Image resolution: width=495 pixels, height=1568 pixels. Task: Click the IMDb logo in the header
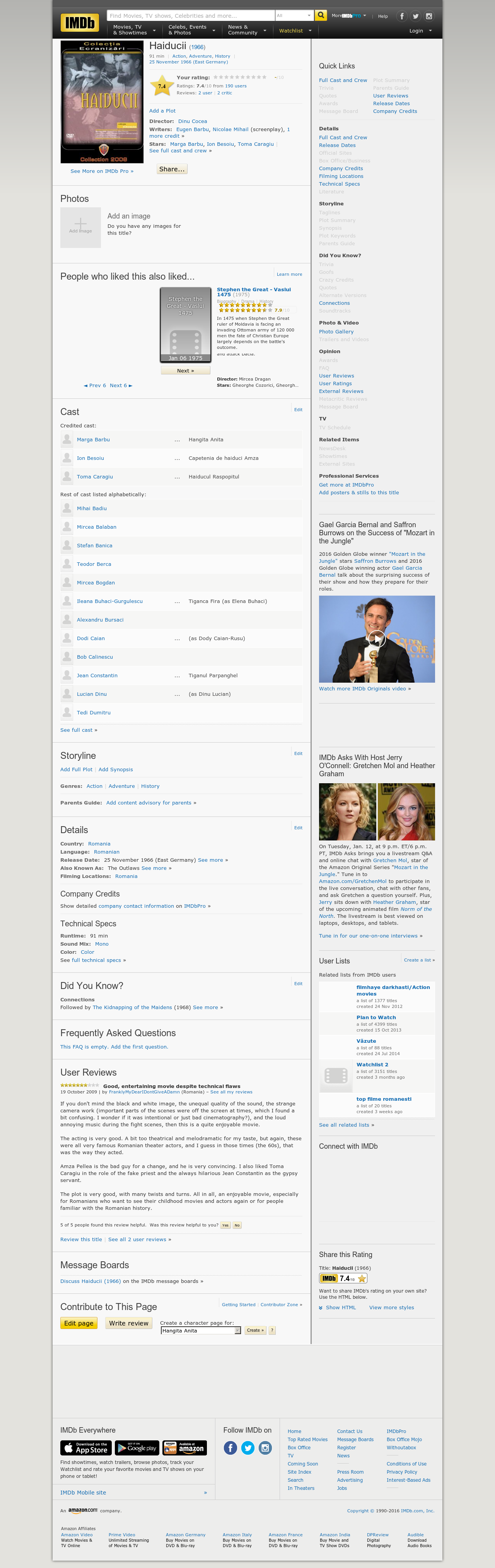pos(80,22)
